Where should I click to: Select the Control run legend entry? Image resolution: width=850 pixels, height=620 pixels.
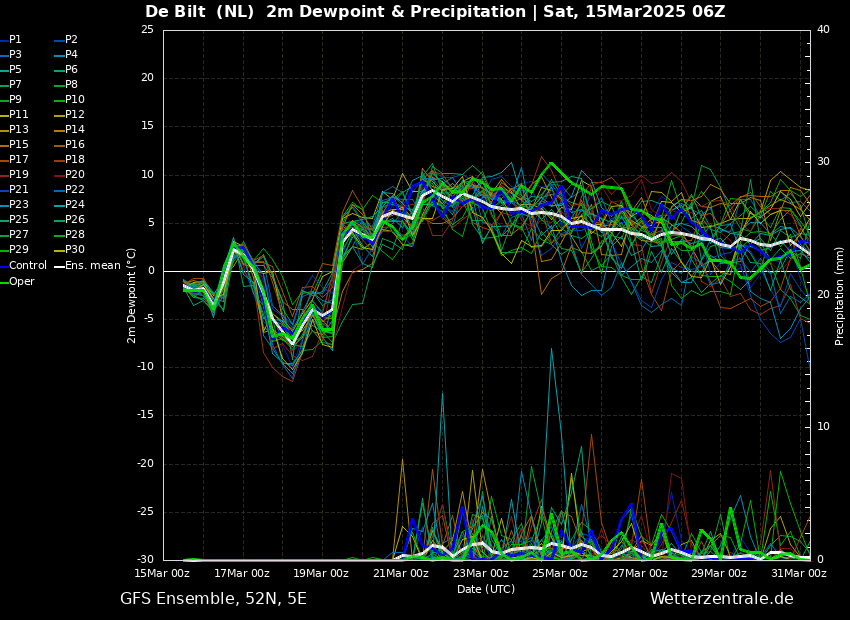28,266
